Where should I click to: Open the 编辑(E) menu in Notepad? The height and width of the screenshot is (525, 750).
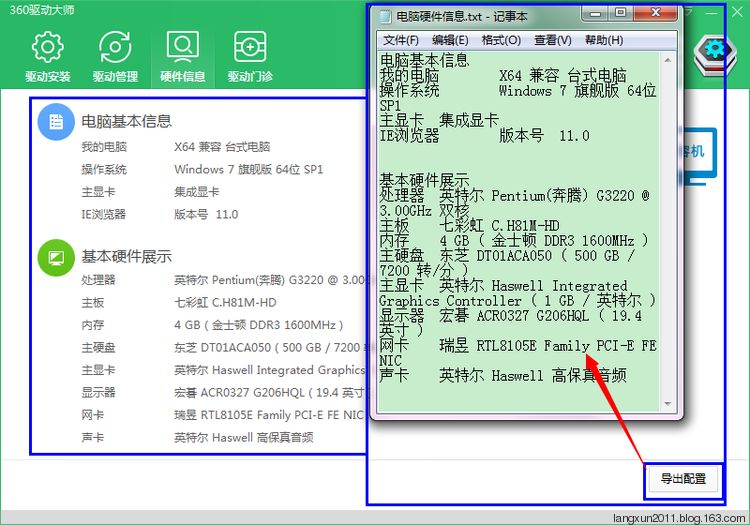click(x=450, y=40)
